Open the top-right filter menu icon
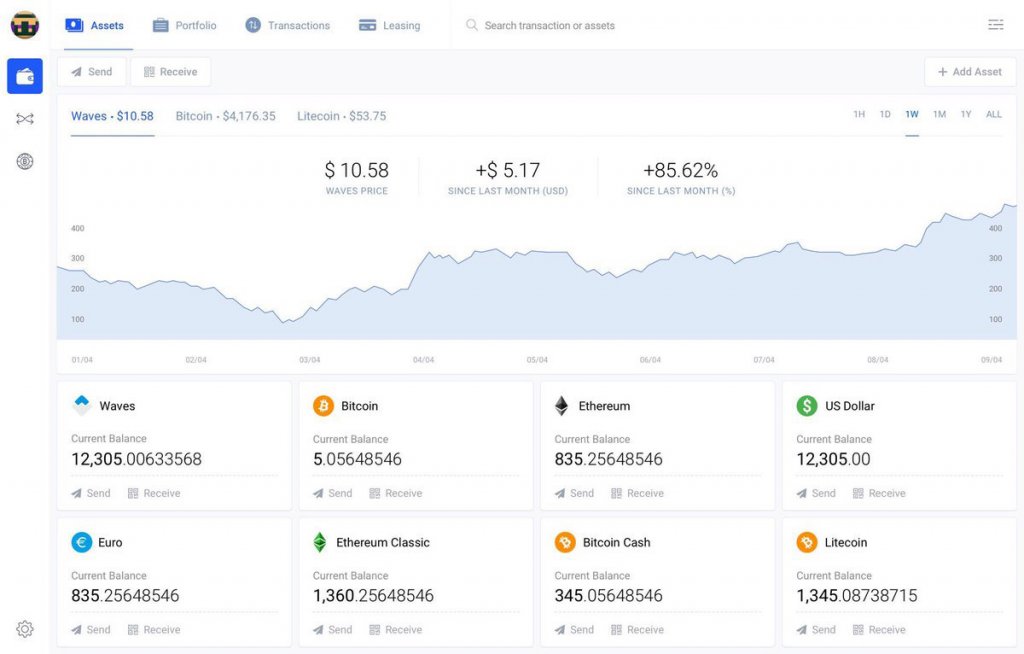The image size is (1024, 654). pos(995,25)
